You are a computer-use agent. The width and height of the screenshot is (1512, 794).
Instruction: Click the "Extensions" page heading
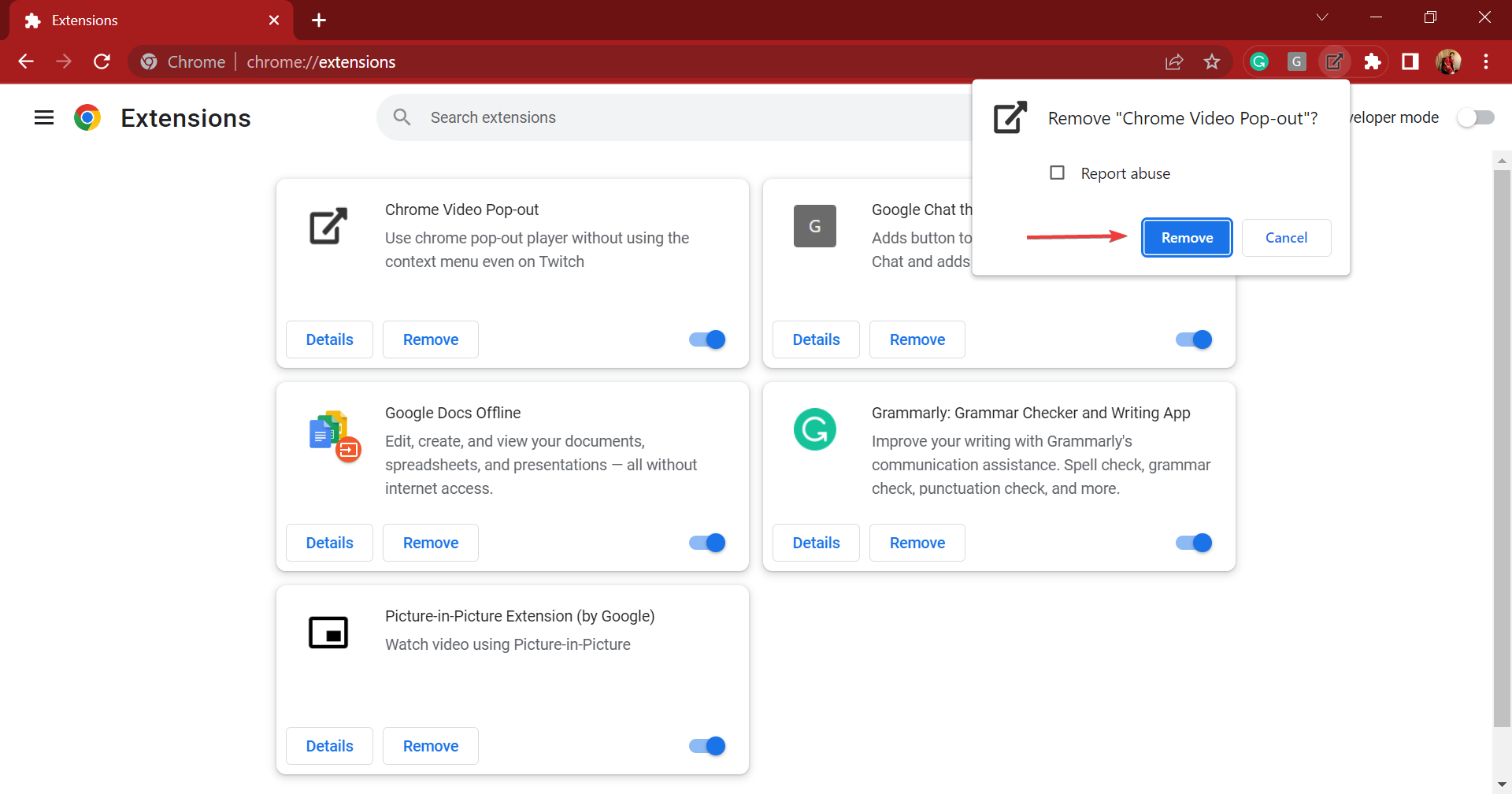click(x=186, y=117)
